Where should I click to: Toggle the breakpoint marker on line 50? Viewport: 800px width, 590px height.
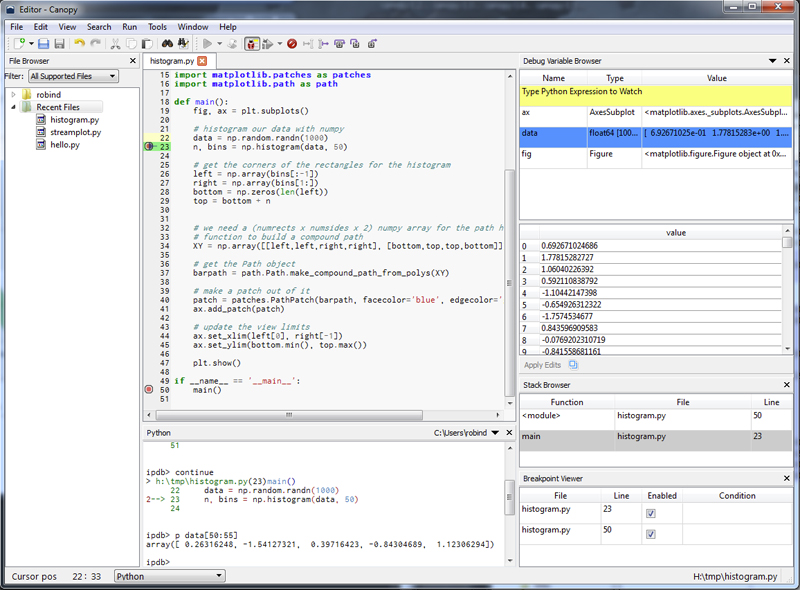(148, 389)
